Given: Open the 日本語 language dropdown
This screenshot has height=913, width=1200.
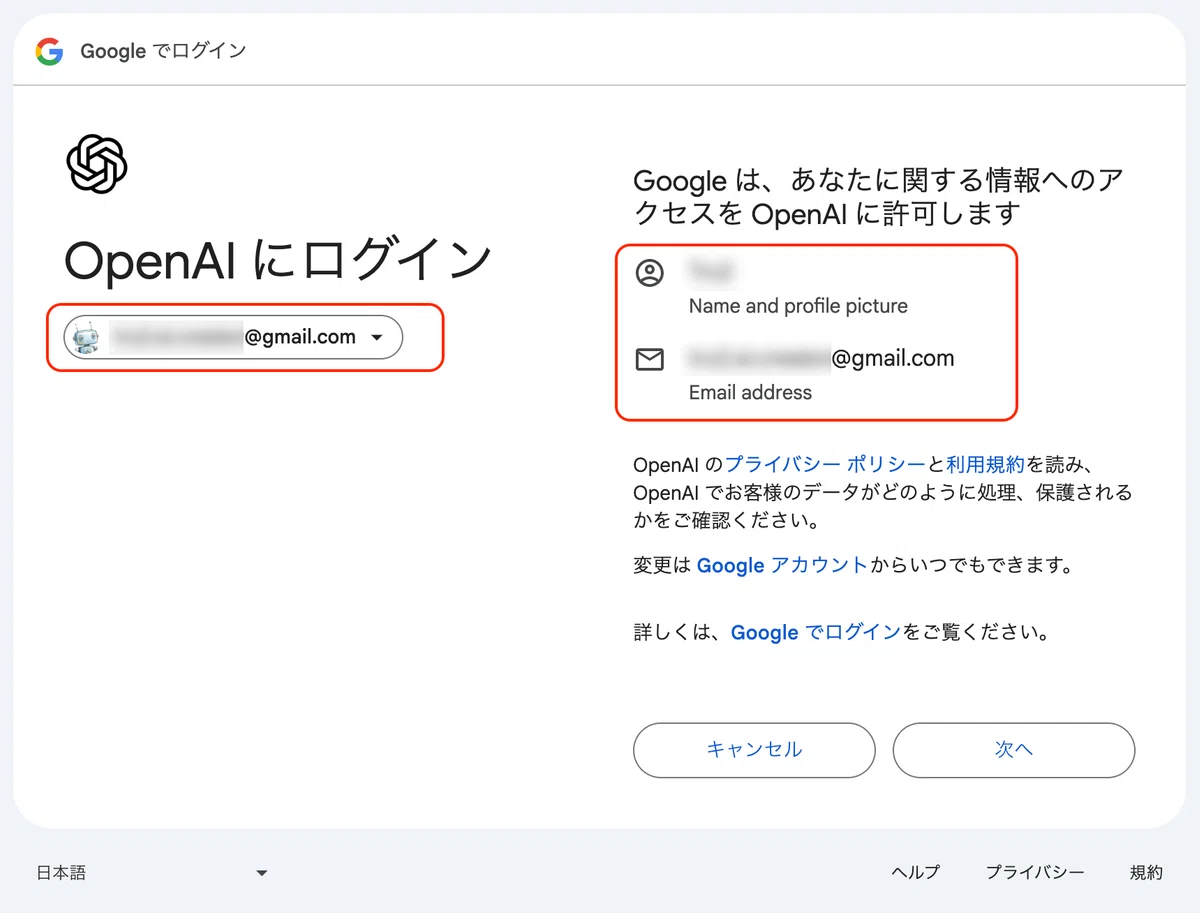Looking at the screenshot, I should point(152,873).
